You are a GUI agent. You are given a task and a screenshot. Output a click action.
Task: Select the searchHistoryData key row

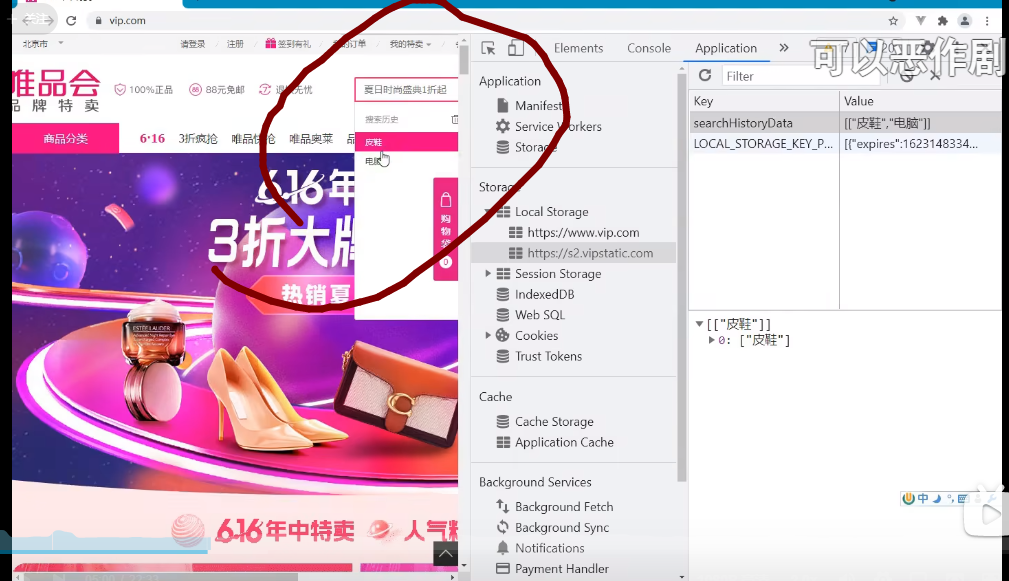pyautogui.click(x=764, y=123)
